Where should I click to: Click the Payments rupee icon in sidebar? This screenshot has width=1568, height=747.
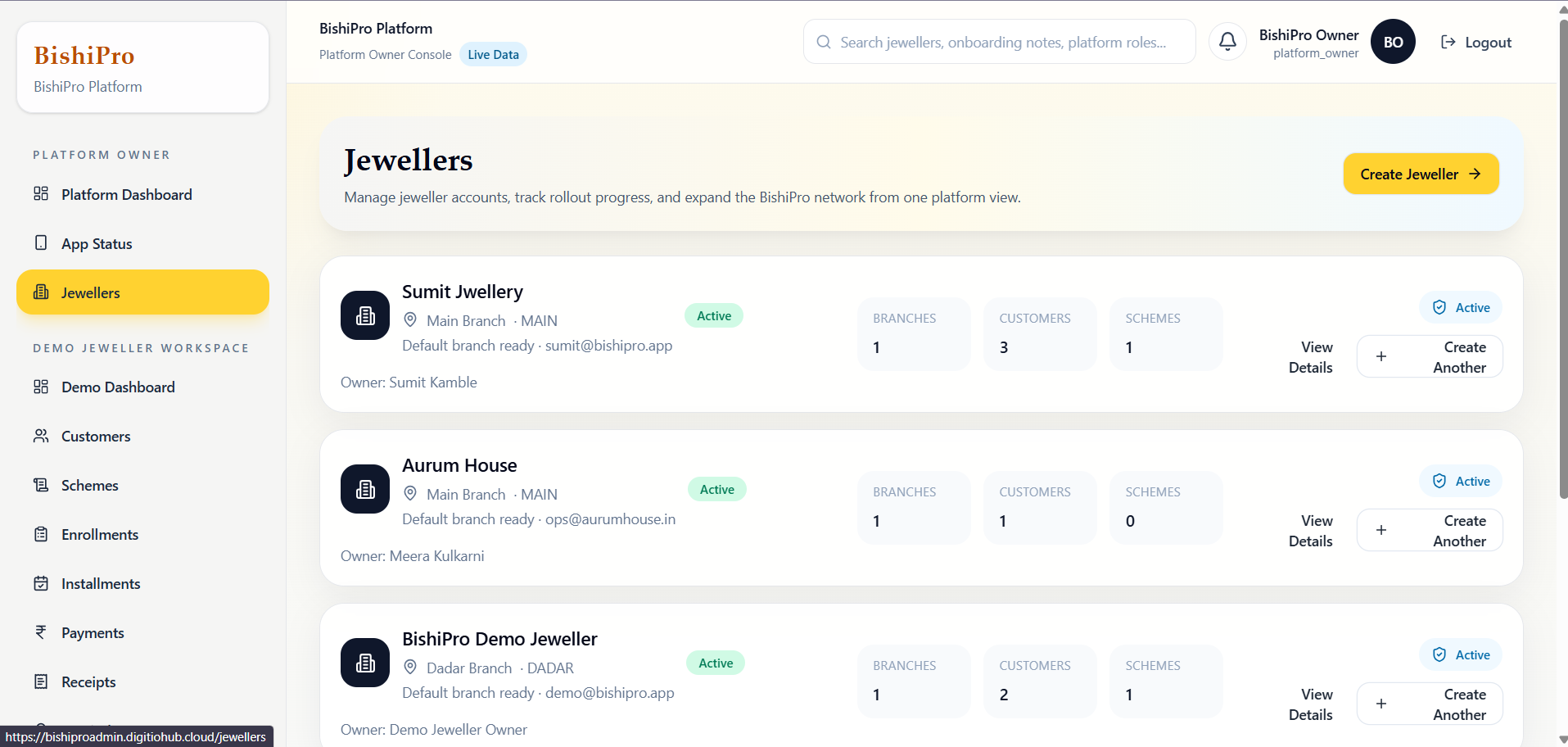(x=41, y=632)
